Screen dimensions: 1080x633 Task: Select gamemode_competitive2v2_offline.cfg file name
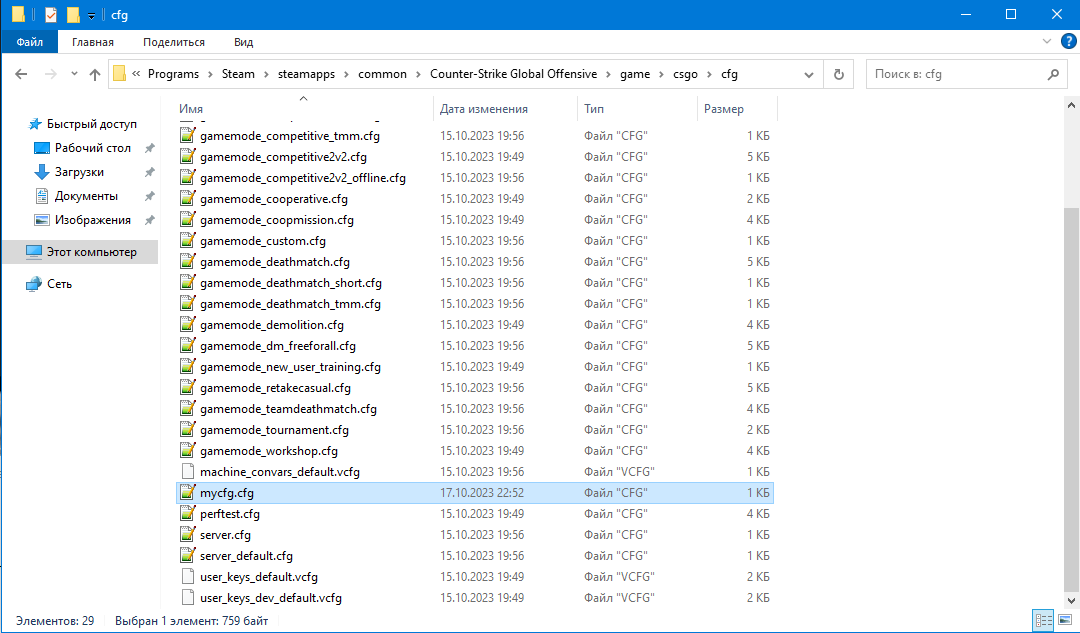click(x=302, y=178)
